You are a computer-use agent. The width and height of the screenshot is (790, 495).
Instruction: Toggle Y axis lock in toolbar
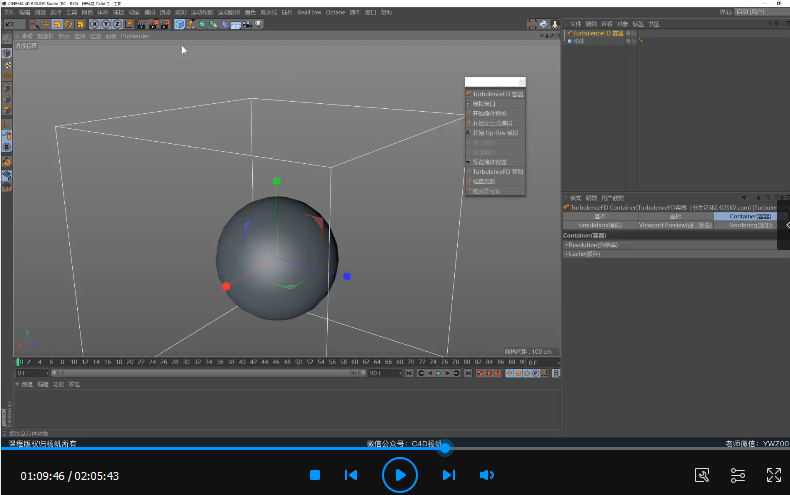tap(107, 23)
